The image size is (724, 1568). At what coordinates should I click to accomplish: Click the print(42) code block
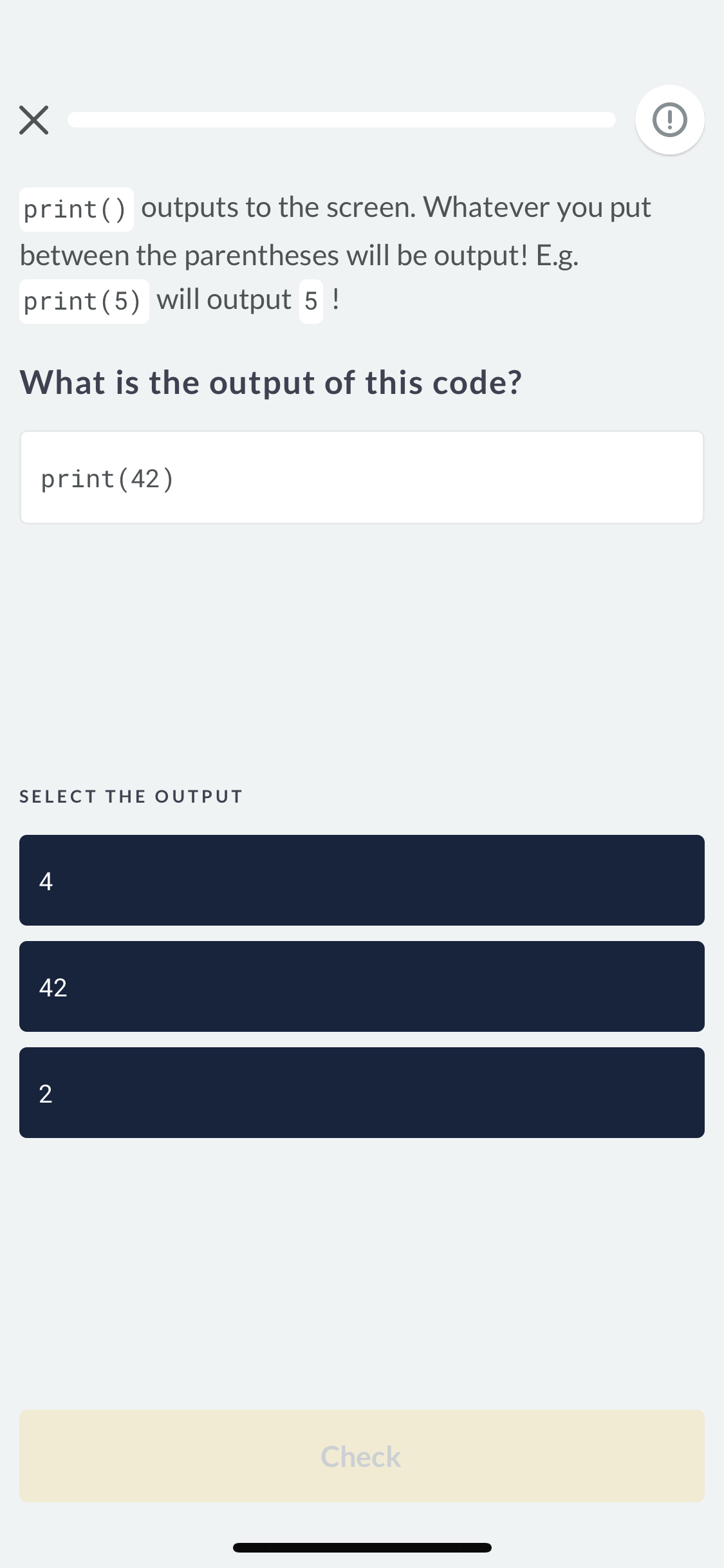coord(362,478)
